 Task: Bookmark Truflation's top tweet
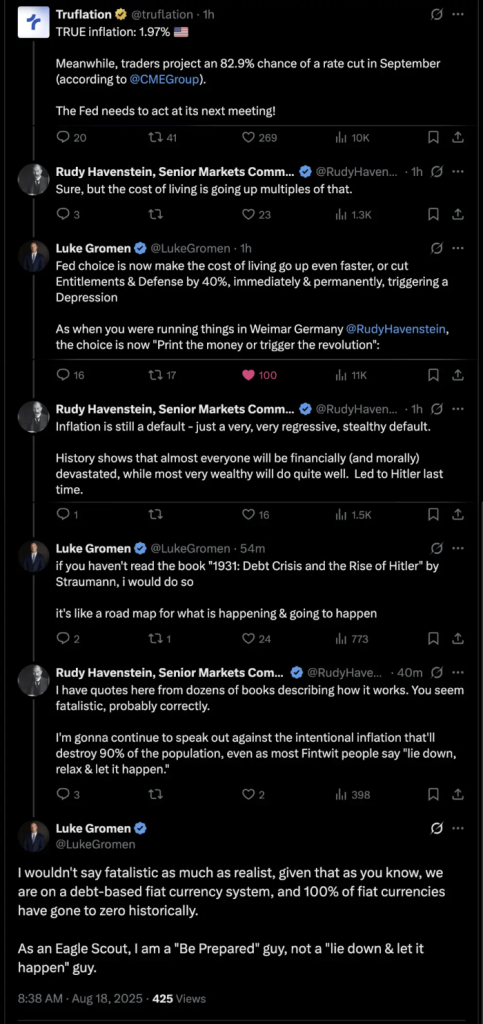click(x=433, y=137)
